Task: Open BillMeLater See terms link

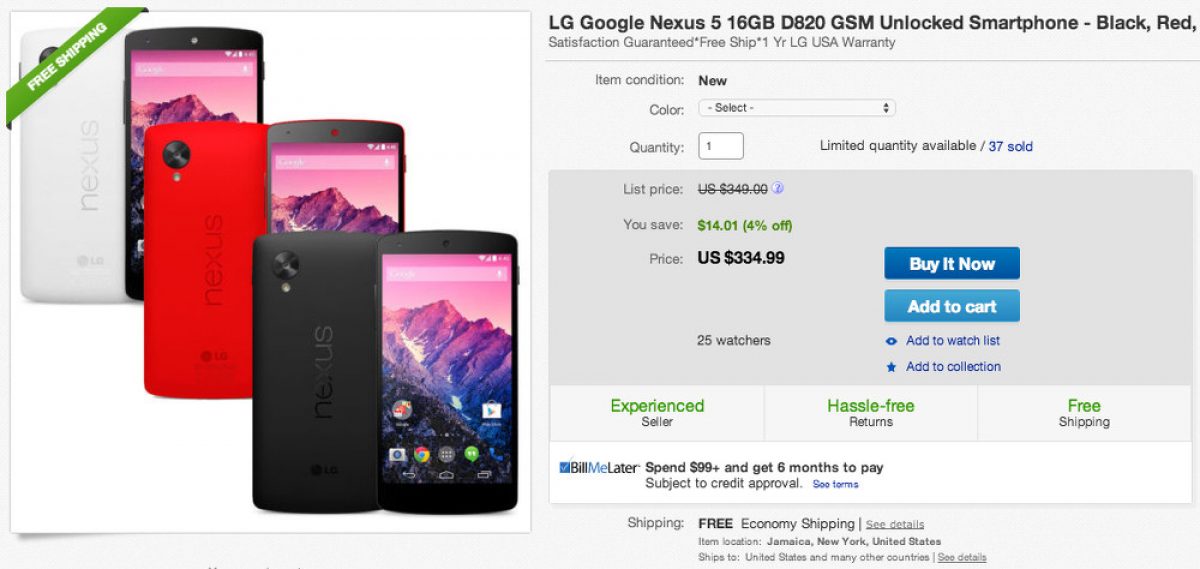Action: click(835, 484)
